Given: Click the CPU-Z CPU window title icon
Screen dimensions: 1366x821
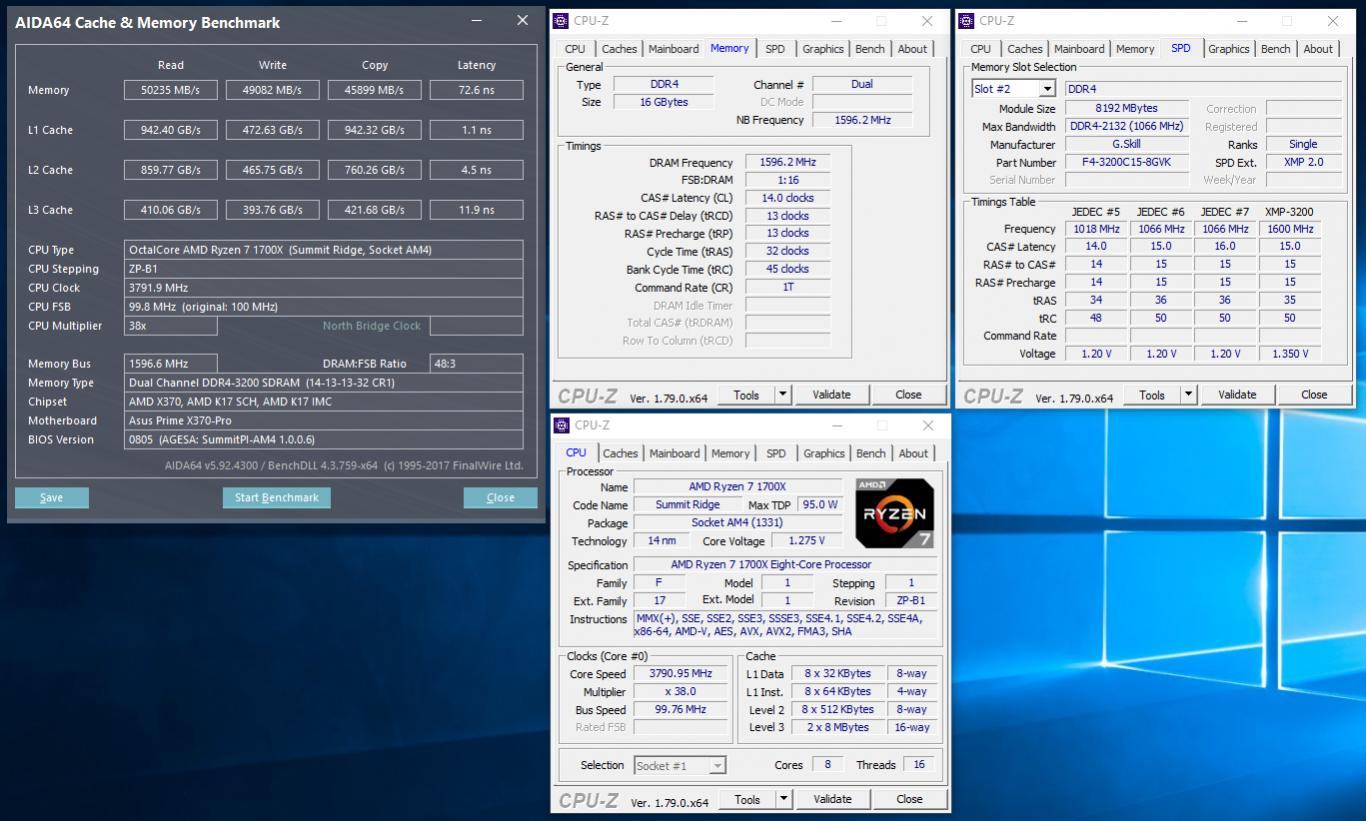Looking at the screenshot, I should (562, 425).
